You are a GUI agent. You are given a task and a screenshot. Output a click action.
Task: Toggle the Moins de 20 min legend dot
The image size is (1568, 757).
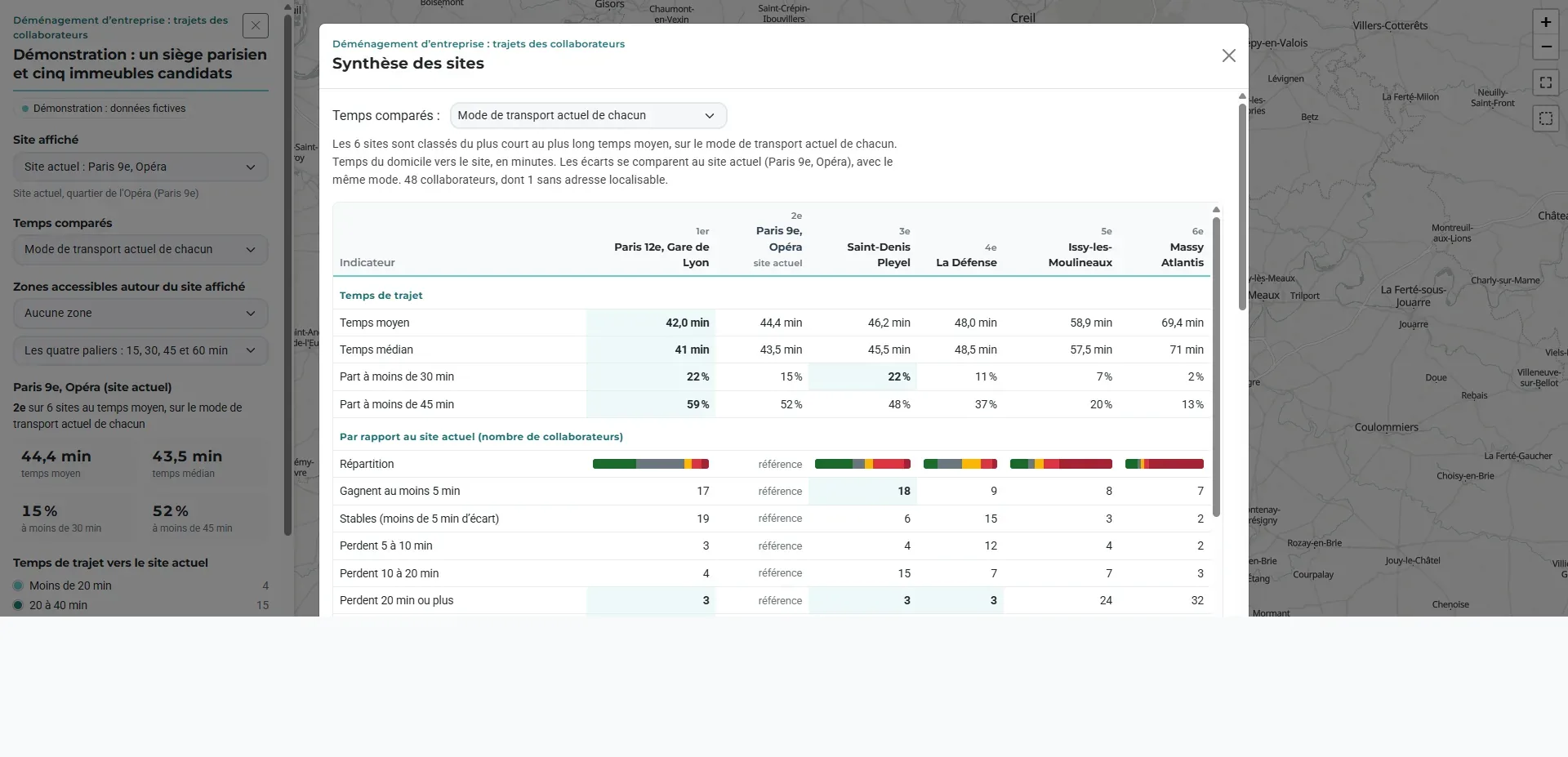click(18, 586)
